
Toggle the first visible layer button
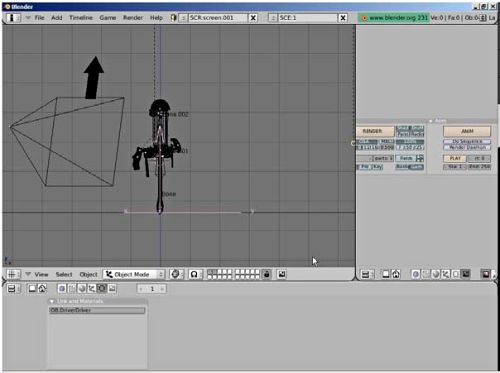(x=210, y=272)
